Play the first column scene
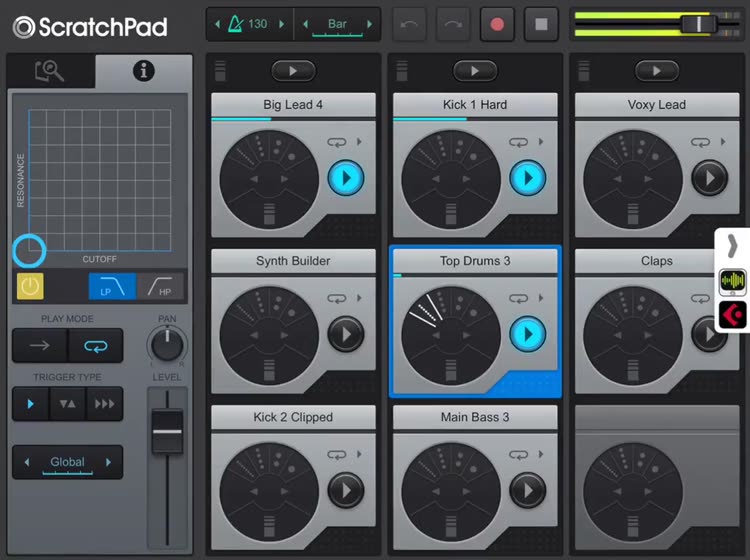 (293, 71)
